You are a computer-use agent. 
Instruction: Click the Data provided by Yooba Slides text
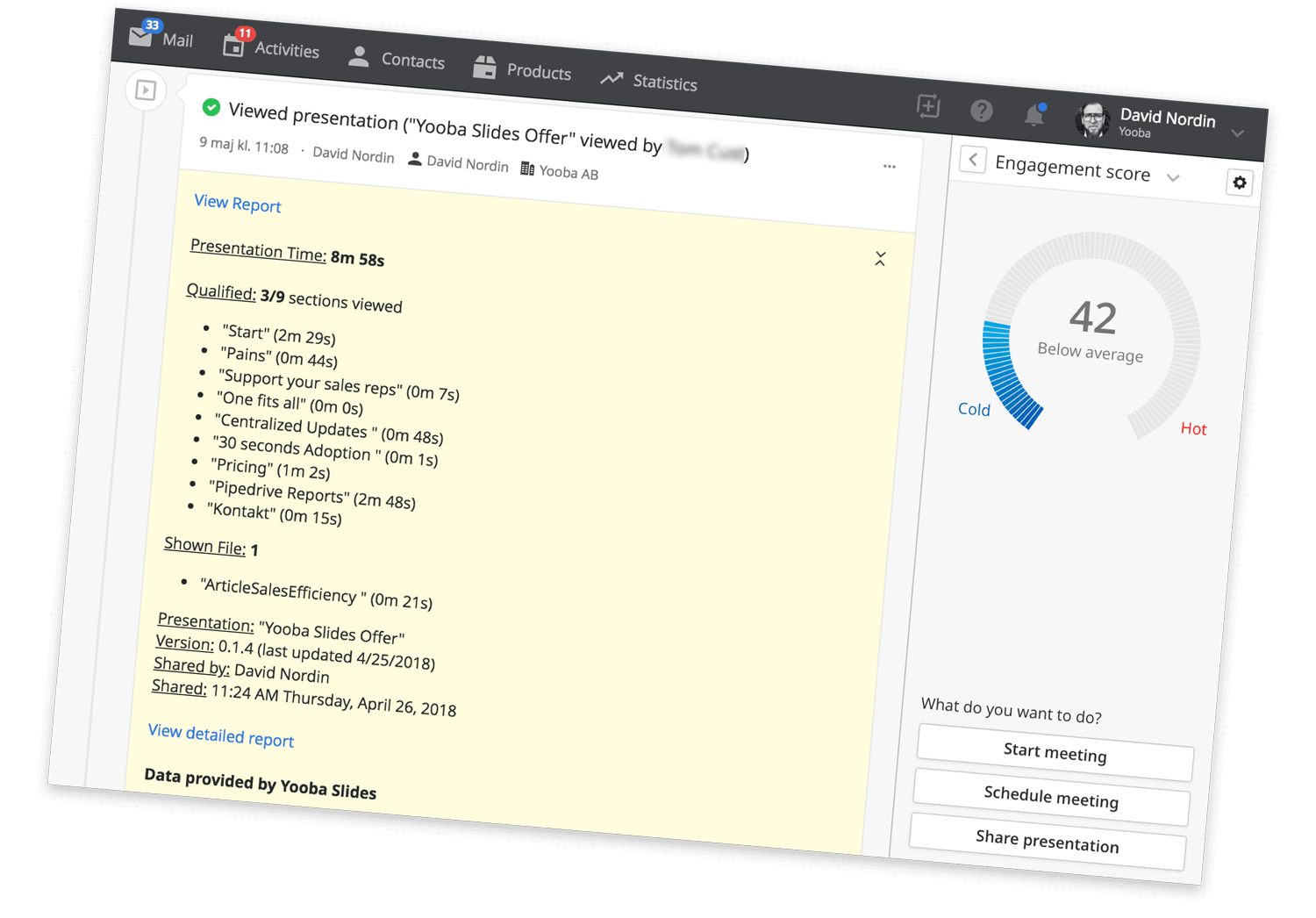click(261, 783)
